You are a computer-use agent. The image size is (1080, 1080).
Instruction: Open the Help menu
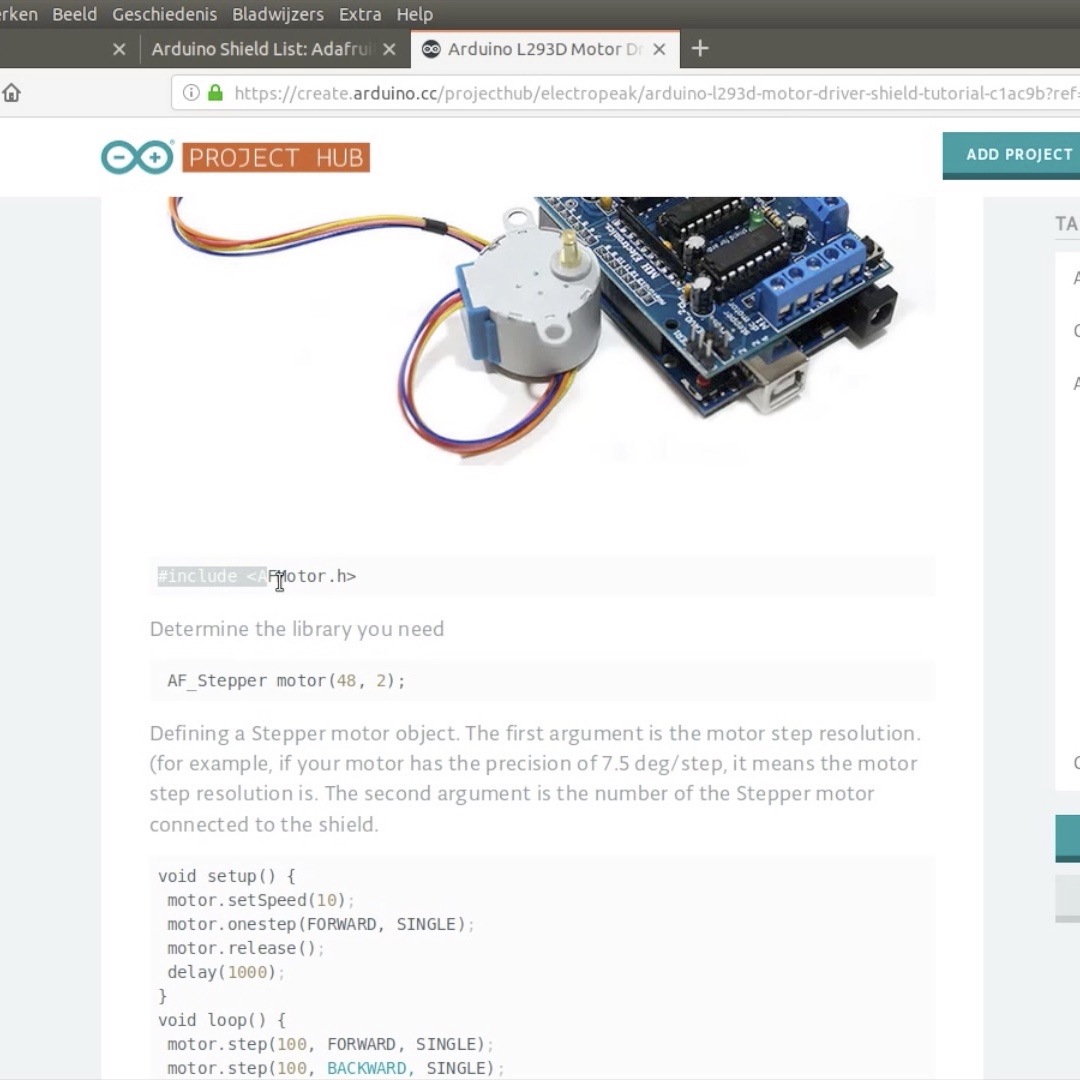[415, 14]
